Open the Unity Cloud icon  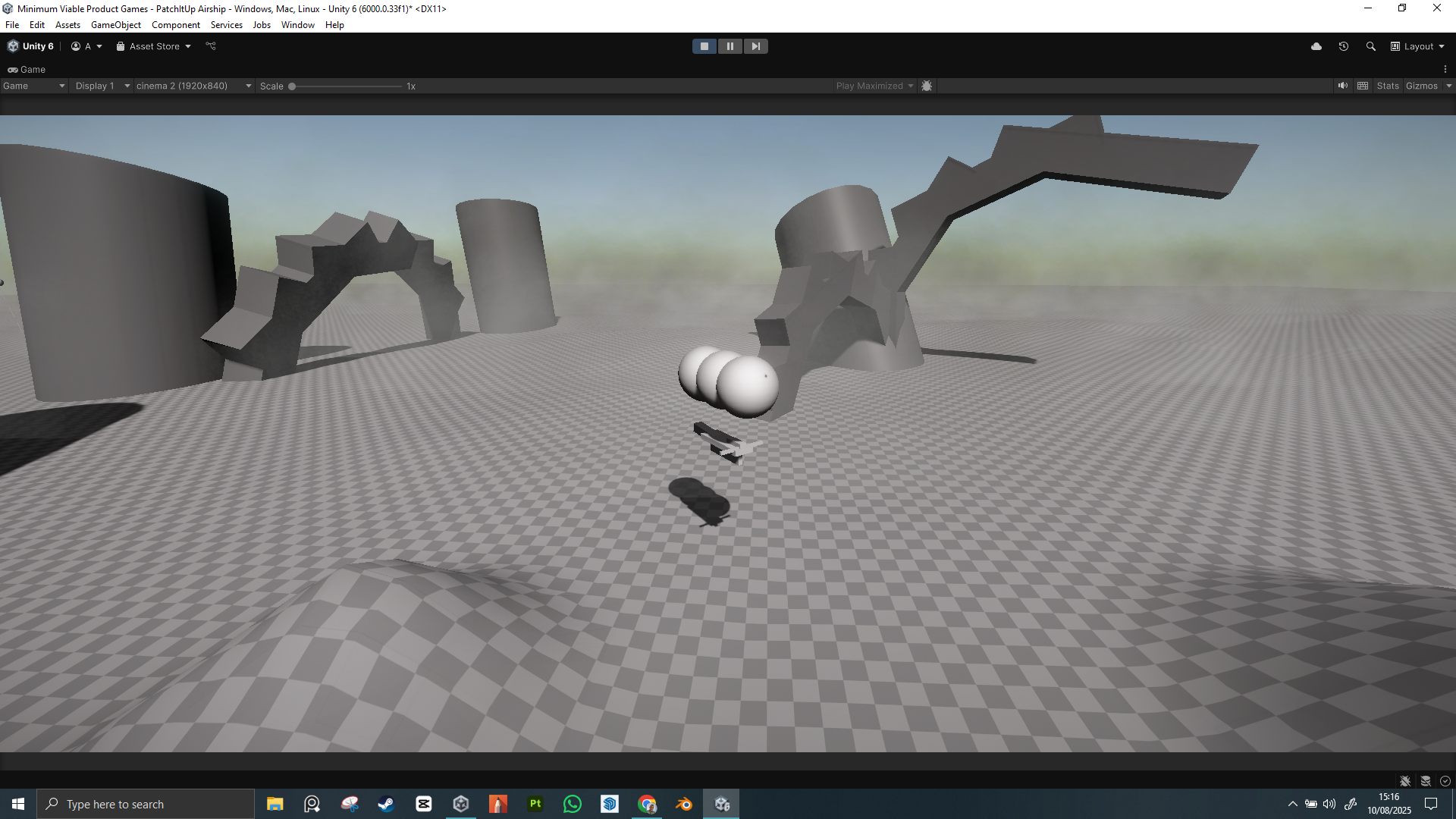[1316, 46]
